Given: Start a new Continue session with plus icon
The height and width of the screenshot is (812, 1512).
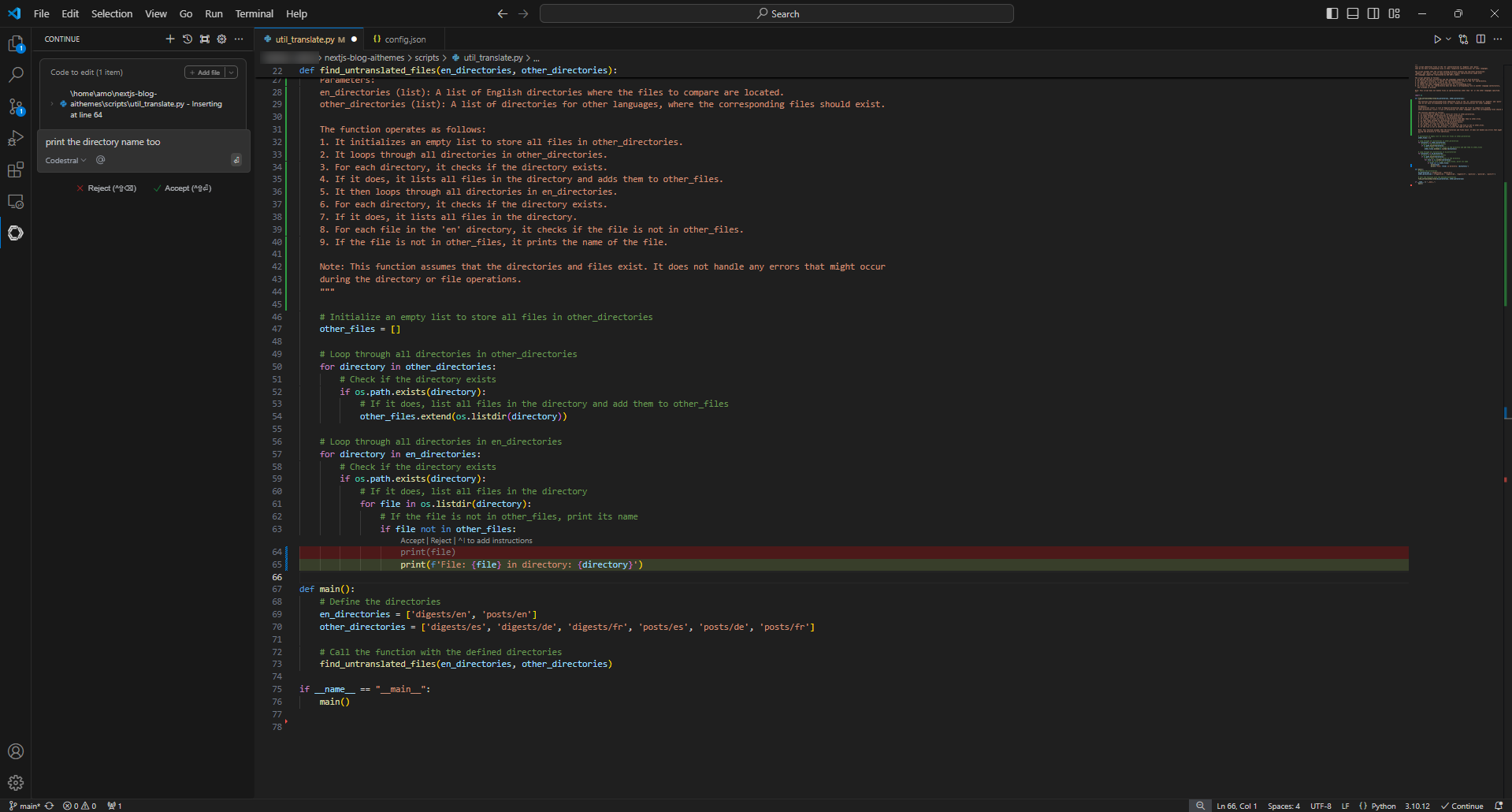Looking at the screenshot, I should point(170,39).
